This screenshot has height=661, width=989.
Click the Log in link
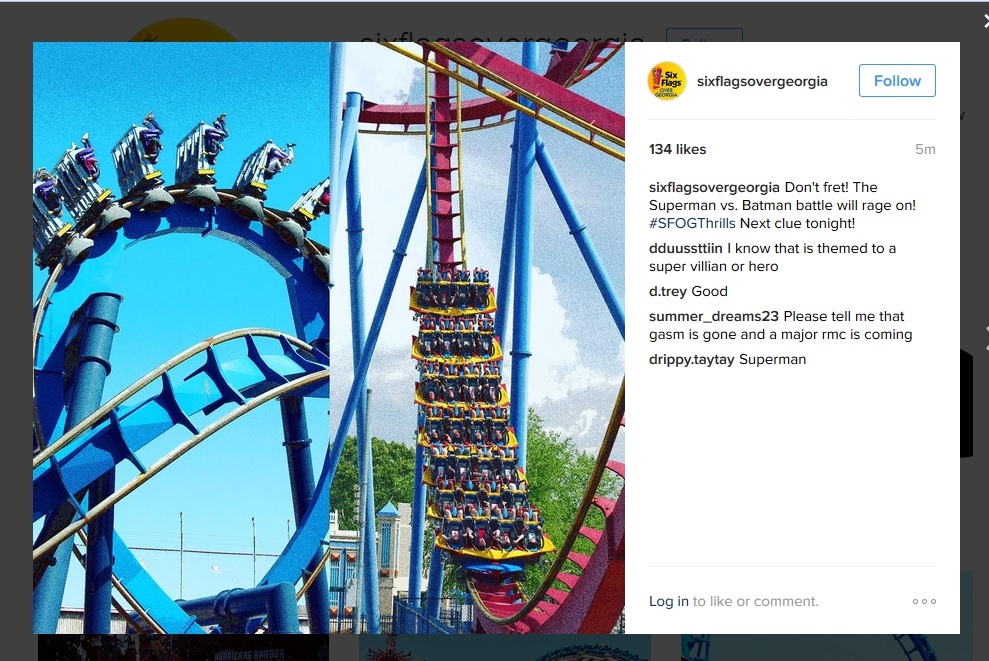click(x=669, y=602)
